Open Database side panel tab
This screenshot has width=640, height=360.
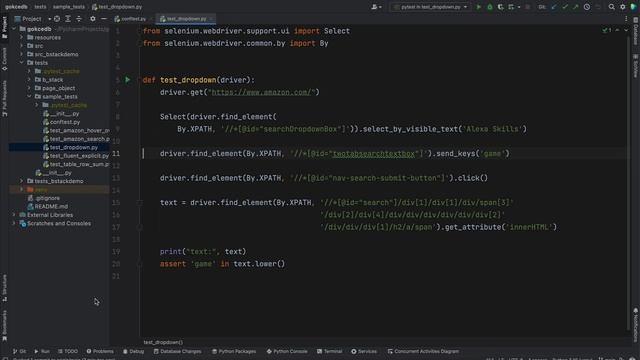pyautogui.click(x=636, y=31)
